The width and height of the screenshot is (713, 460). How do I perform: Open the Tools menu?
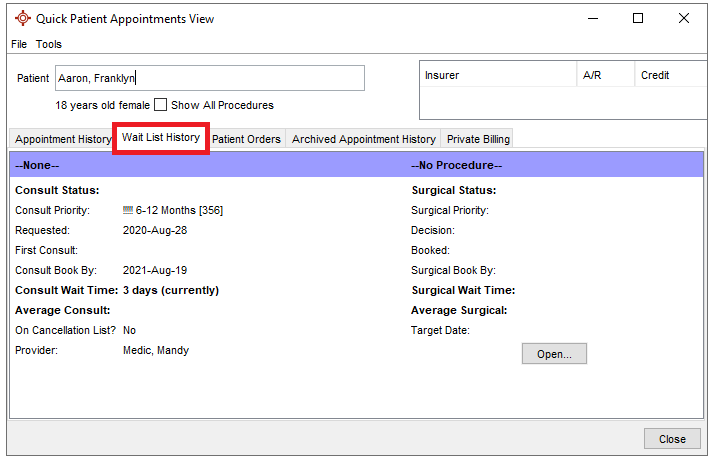(x=49, y=44)
